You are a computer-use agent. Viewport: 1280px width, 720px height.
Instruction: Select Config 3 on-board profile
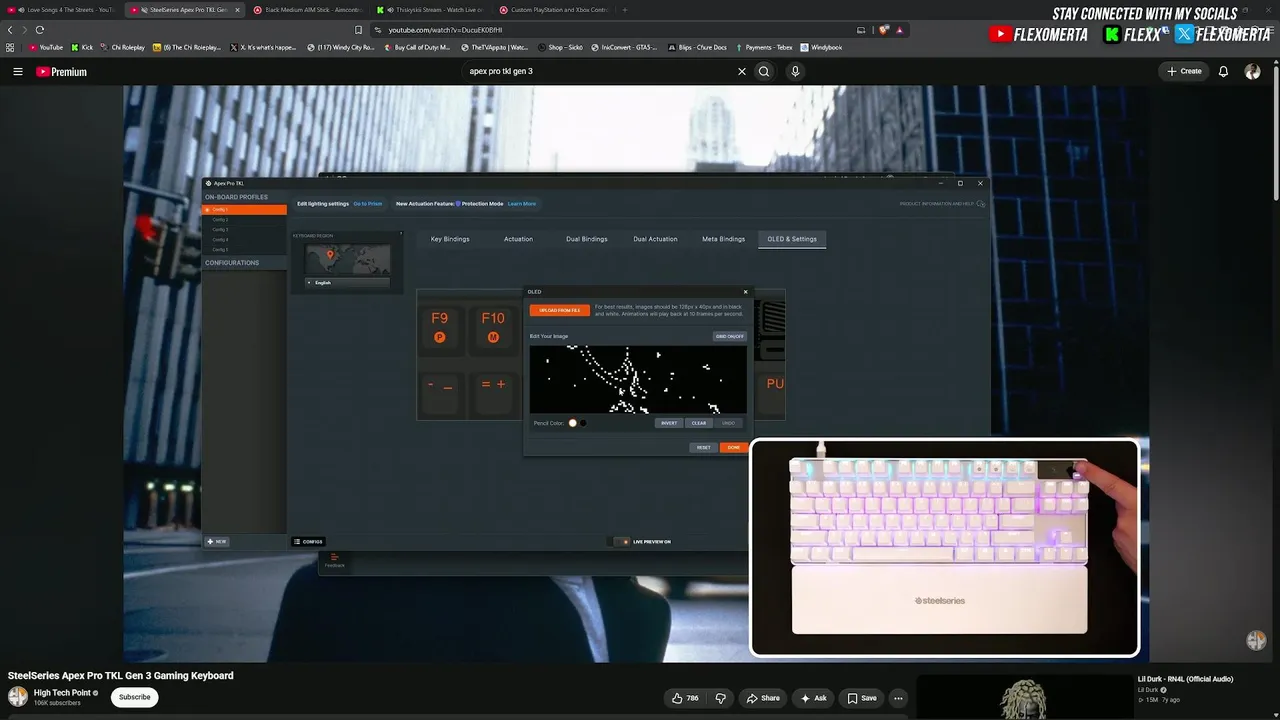click(x=245, y=230)
